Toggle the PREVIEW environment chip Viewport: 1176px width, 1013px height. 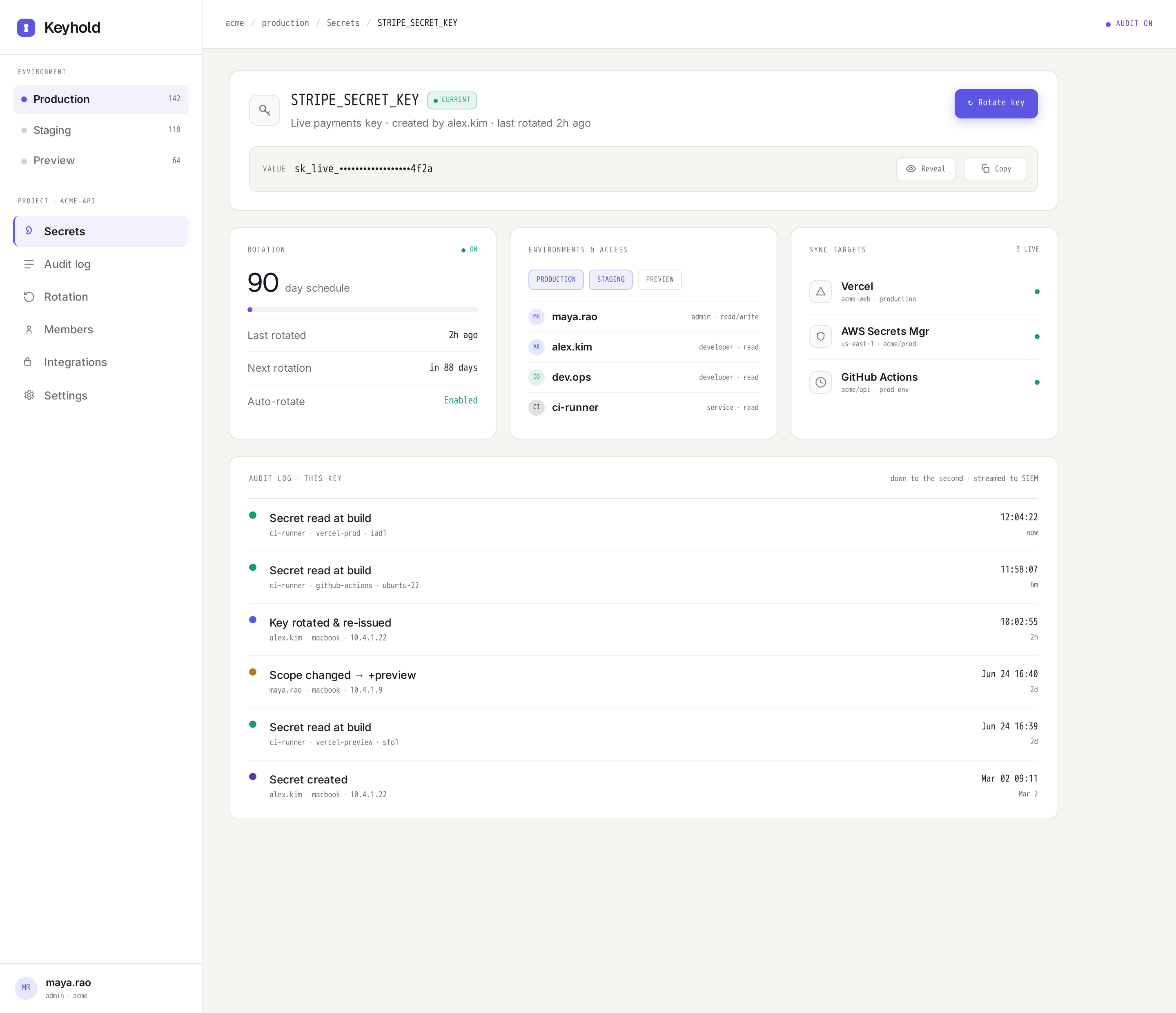pyautogui.click(x=659, y=279)
